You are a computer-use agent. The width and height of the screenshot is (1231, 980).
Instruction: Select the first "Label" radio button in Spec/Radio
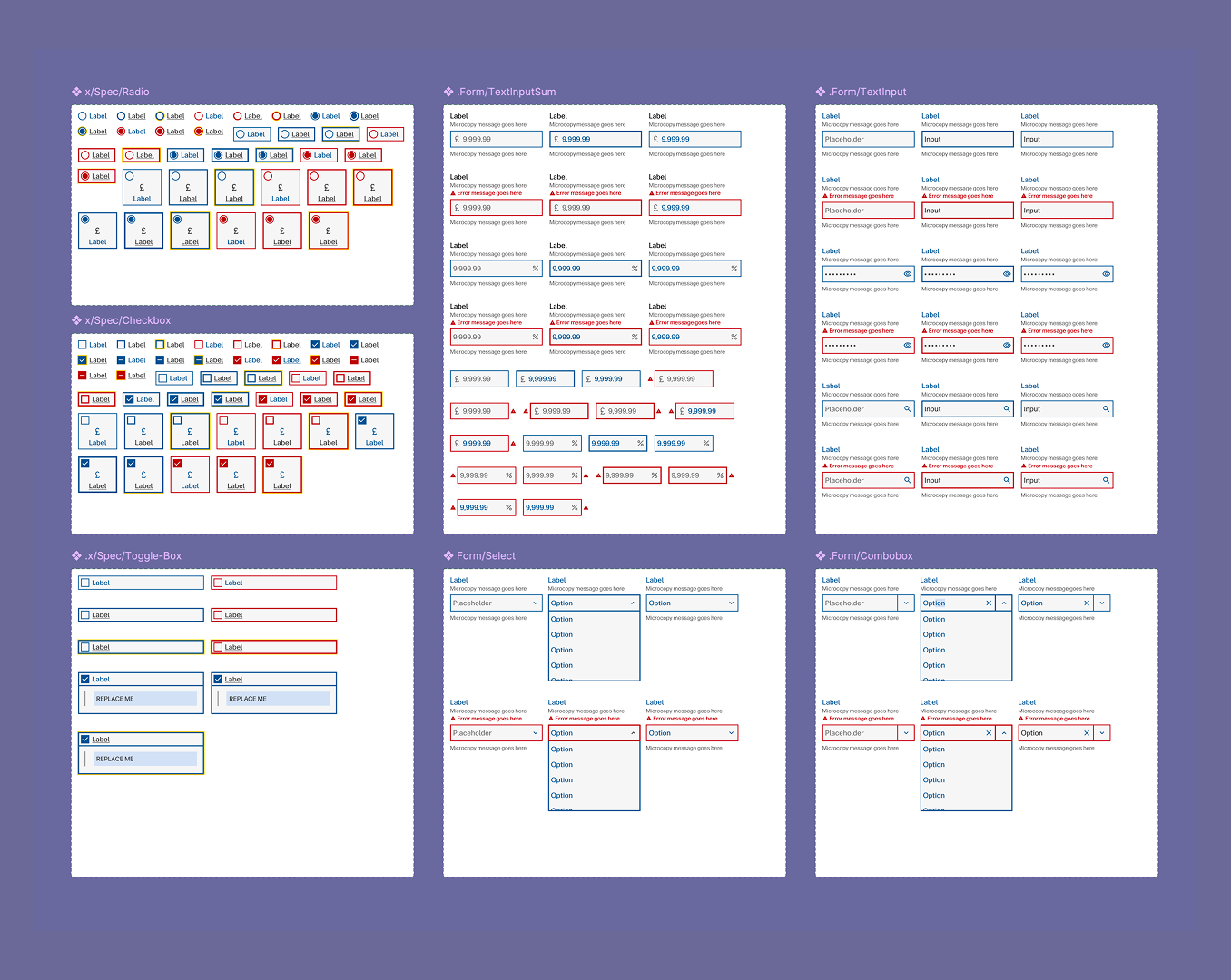(84, 116)
